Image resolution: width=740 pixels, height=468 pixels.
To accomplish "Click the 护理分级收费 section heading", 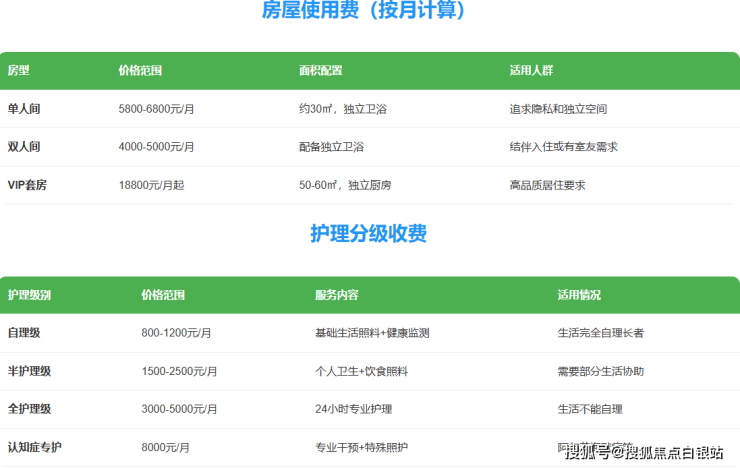I will pyautogui.click(x=368, y=234).
